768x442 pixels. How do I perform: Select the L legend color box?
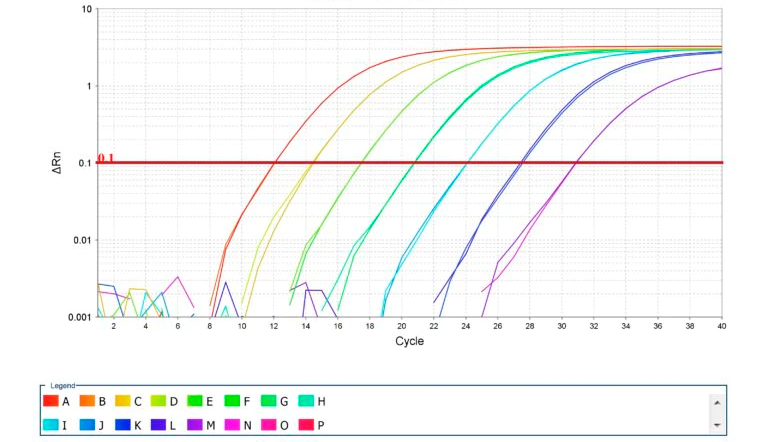[158, 425]
